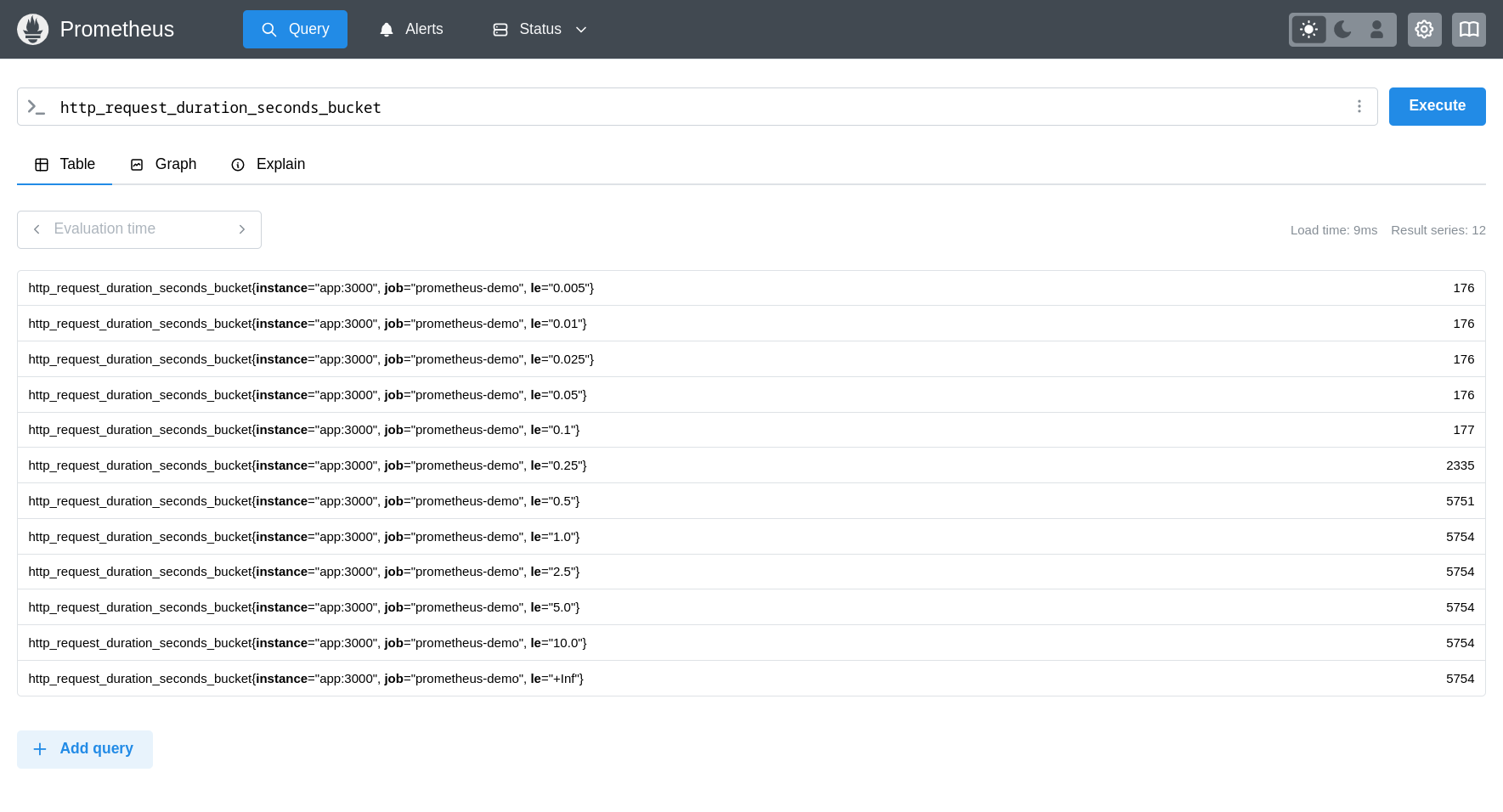Click value 177 in the table
Viewport: 1503px width, 812px height.
point(1463,430)
